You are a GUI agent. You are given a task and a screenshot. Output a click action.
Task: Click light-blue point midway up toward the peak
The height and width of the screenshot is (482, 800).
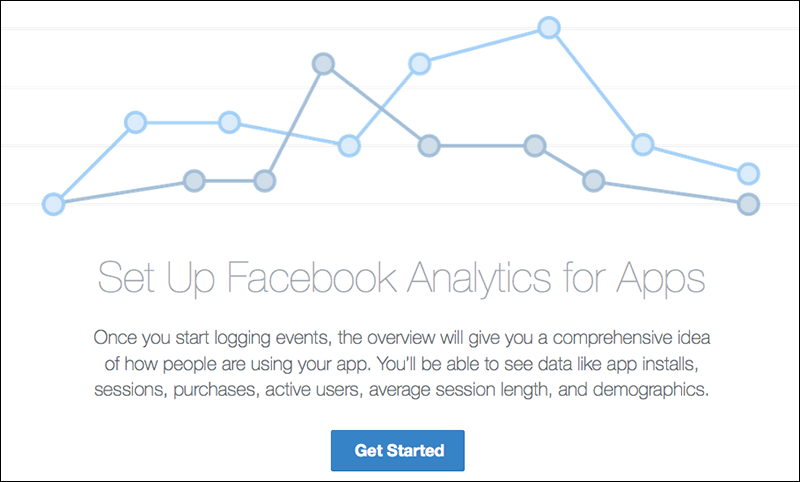[x=419, y=64]
